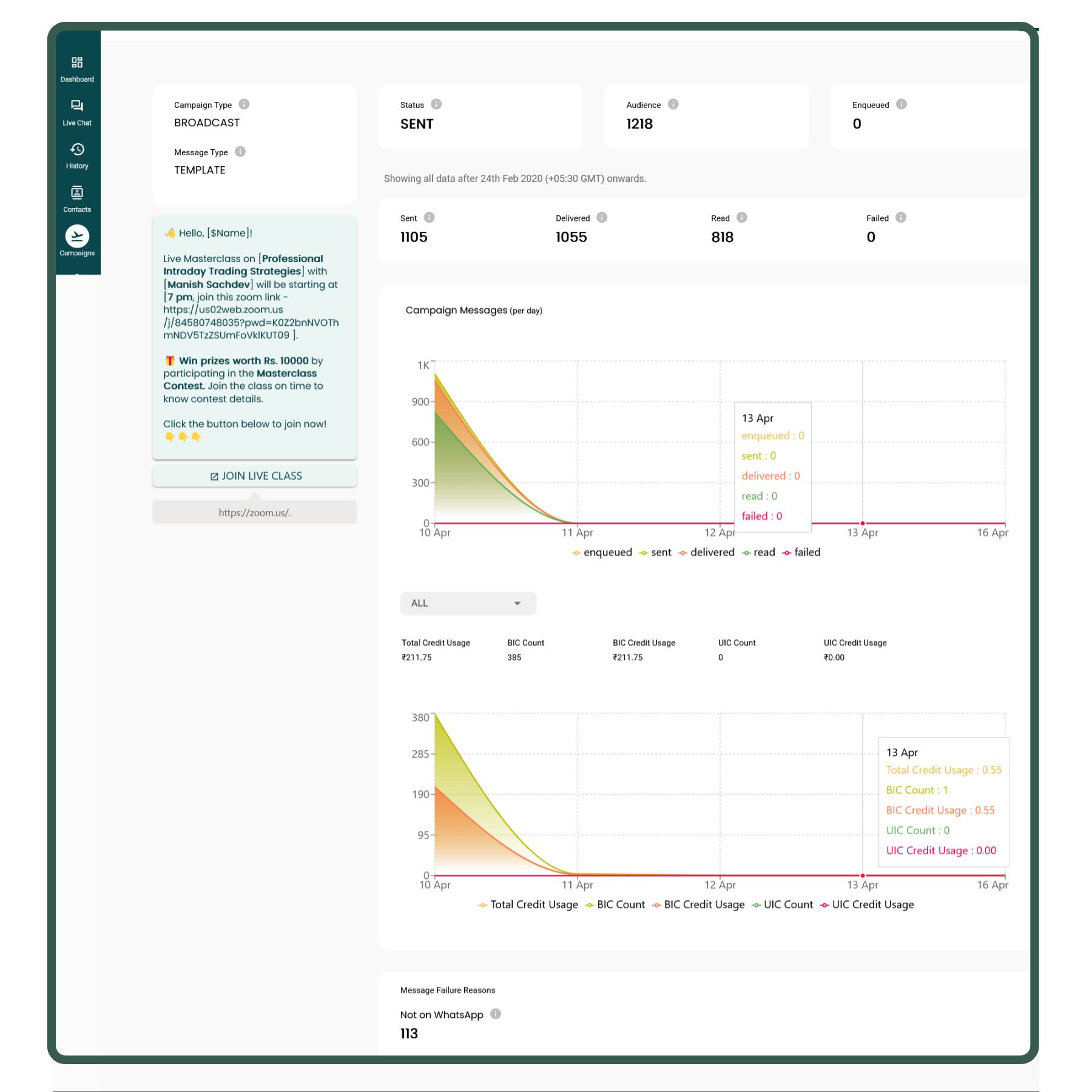This screenshot has width=1092, height=1092.
Task: Click info icon beside Not on WhatsApp
Action: pyautogui.click(x=496, y=1014)
